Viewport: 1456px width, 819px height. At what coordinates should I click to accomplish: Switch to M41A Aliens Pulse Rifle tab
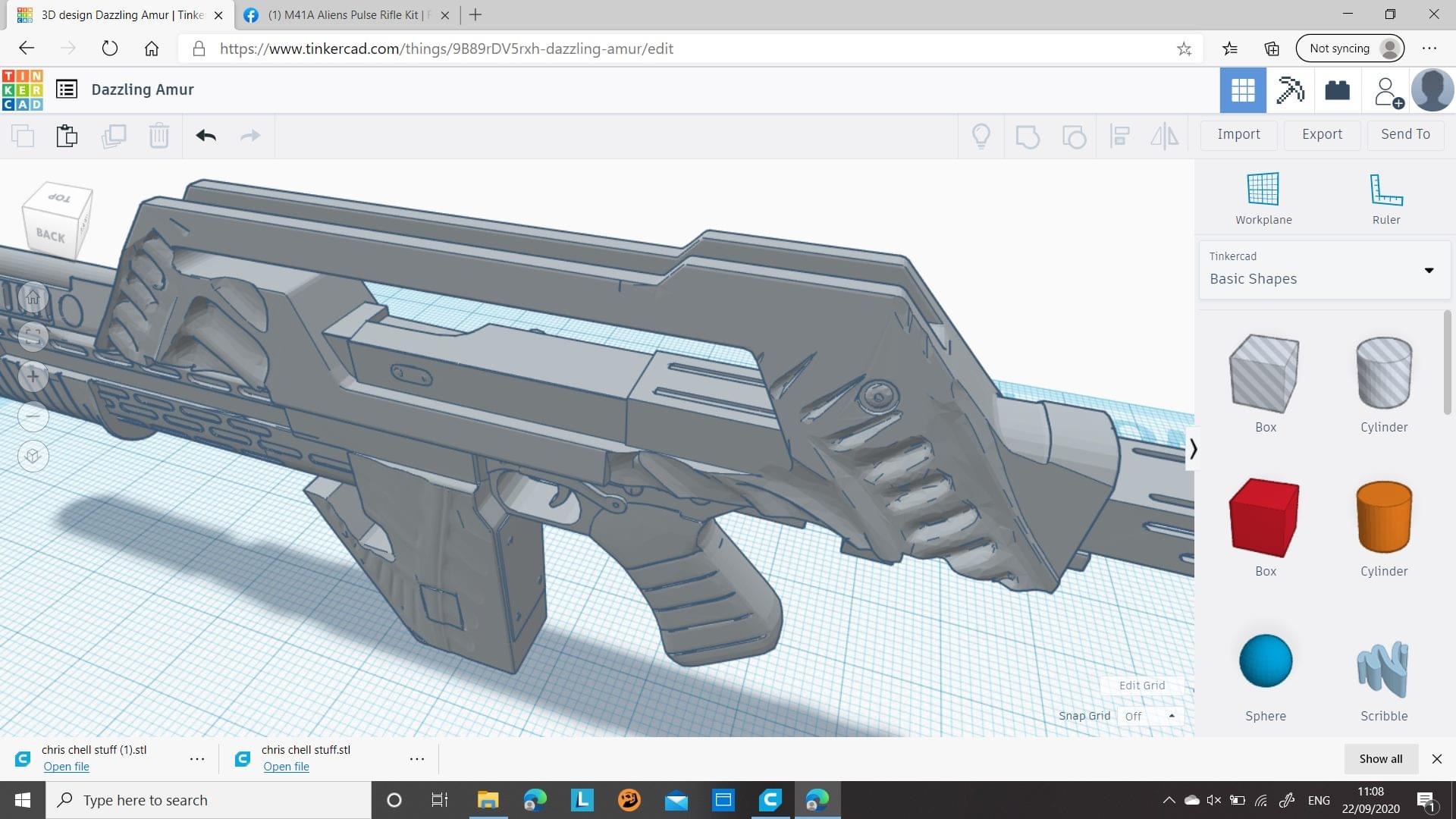click(348, 15)
